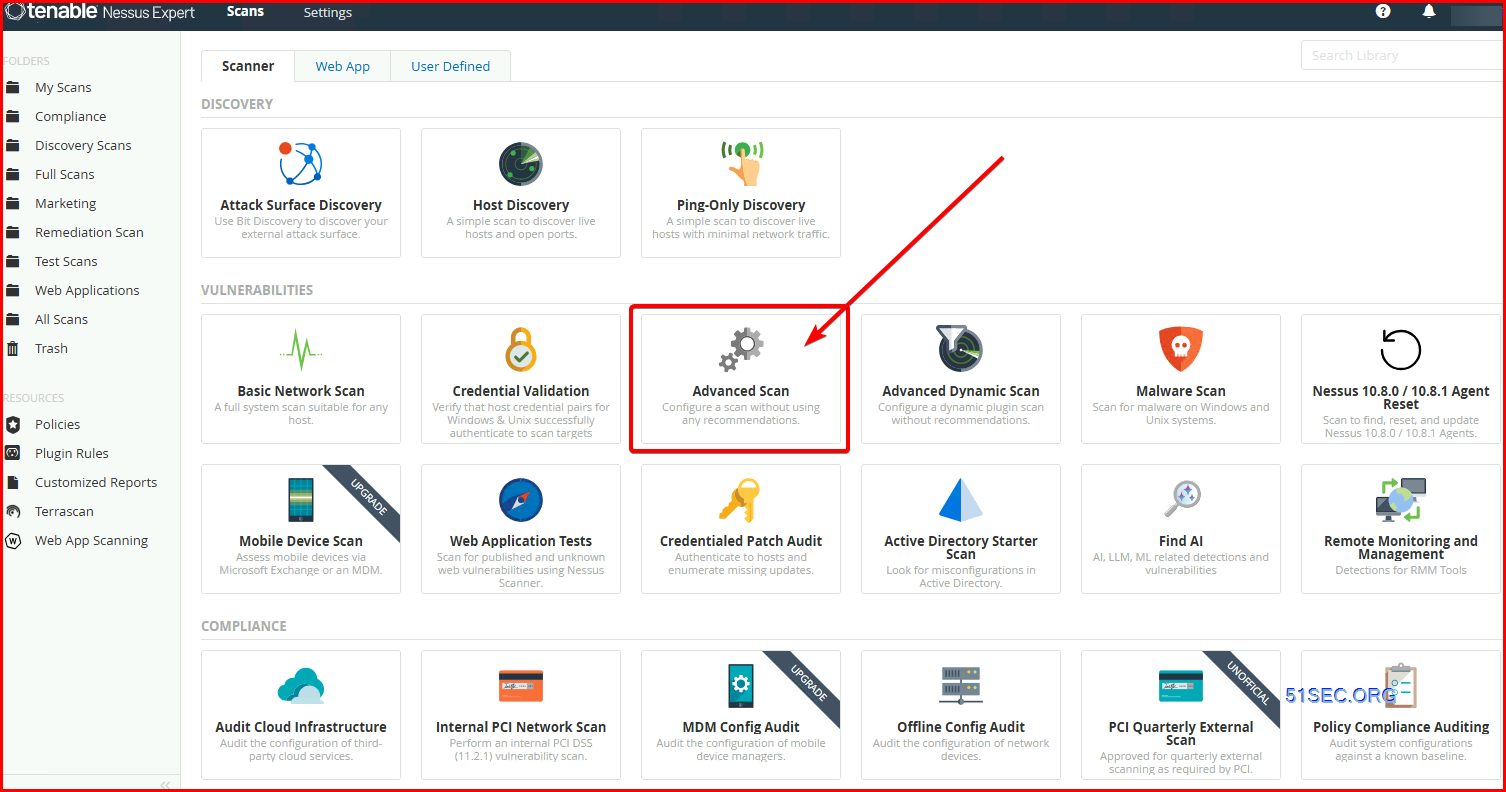Click the Terrascan icon in Resources
1506x792 pixels.
[13, 511]
